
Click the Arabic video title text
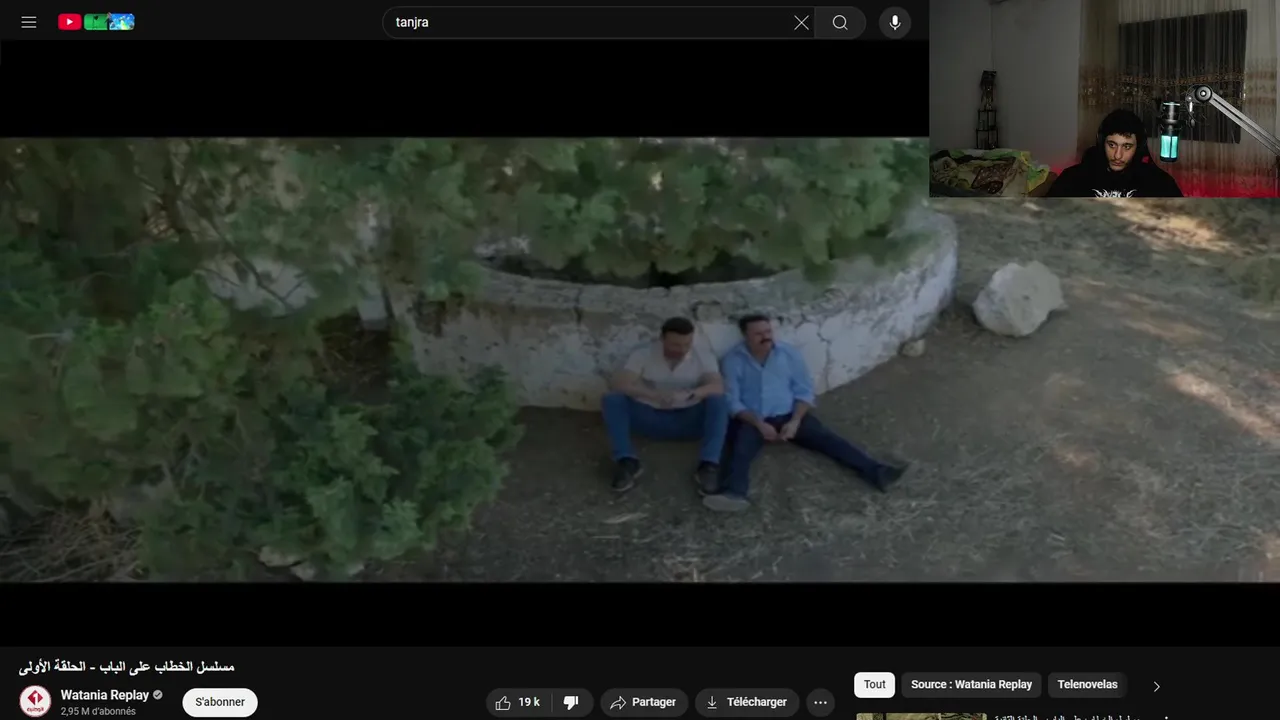[x=126, y=666]
